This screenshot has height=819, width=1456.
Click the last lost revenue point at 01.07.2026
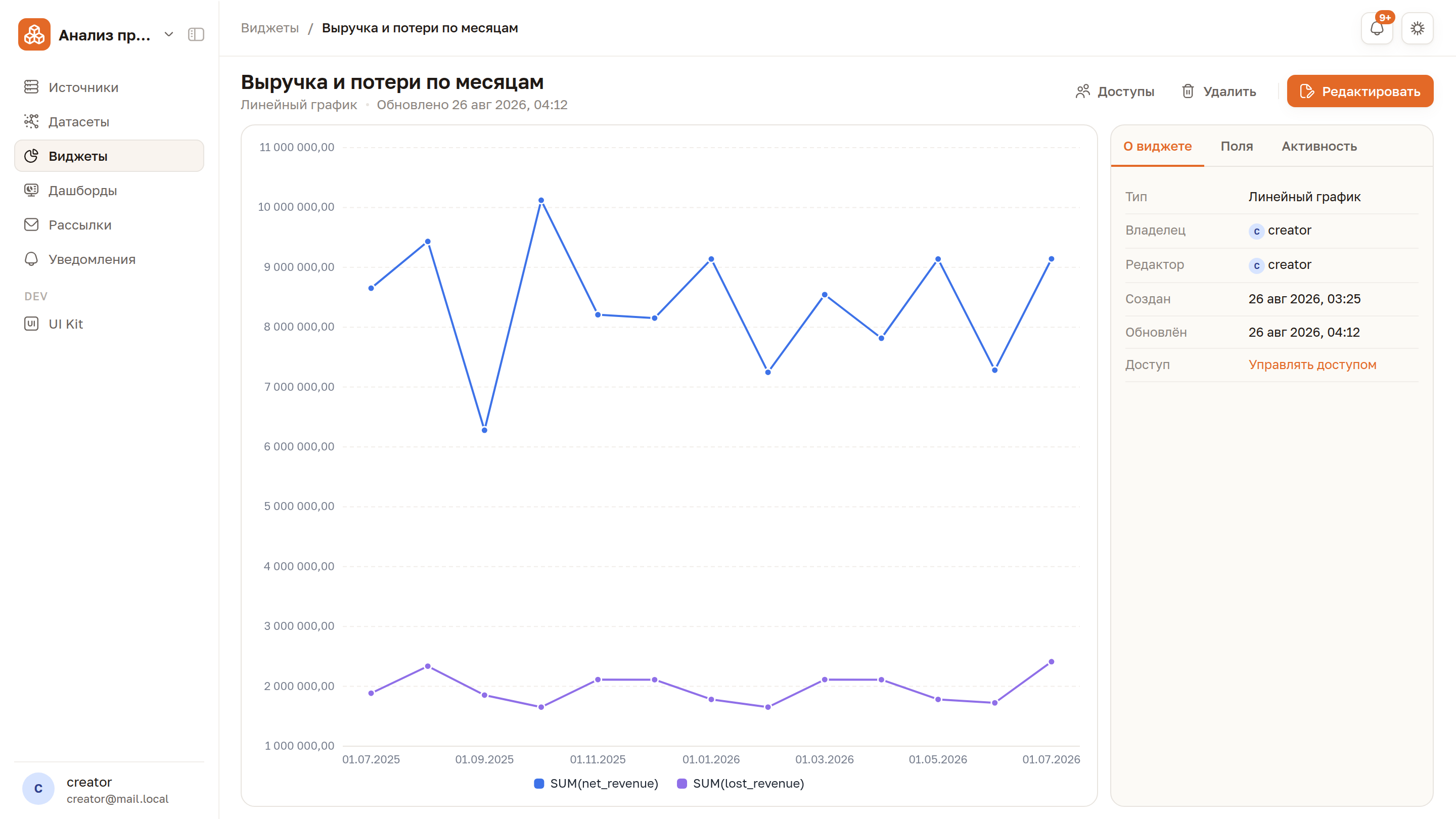point(1052,661)
